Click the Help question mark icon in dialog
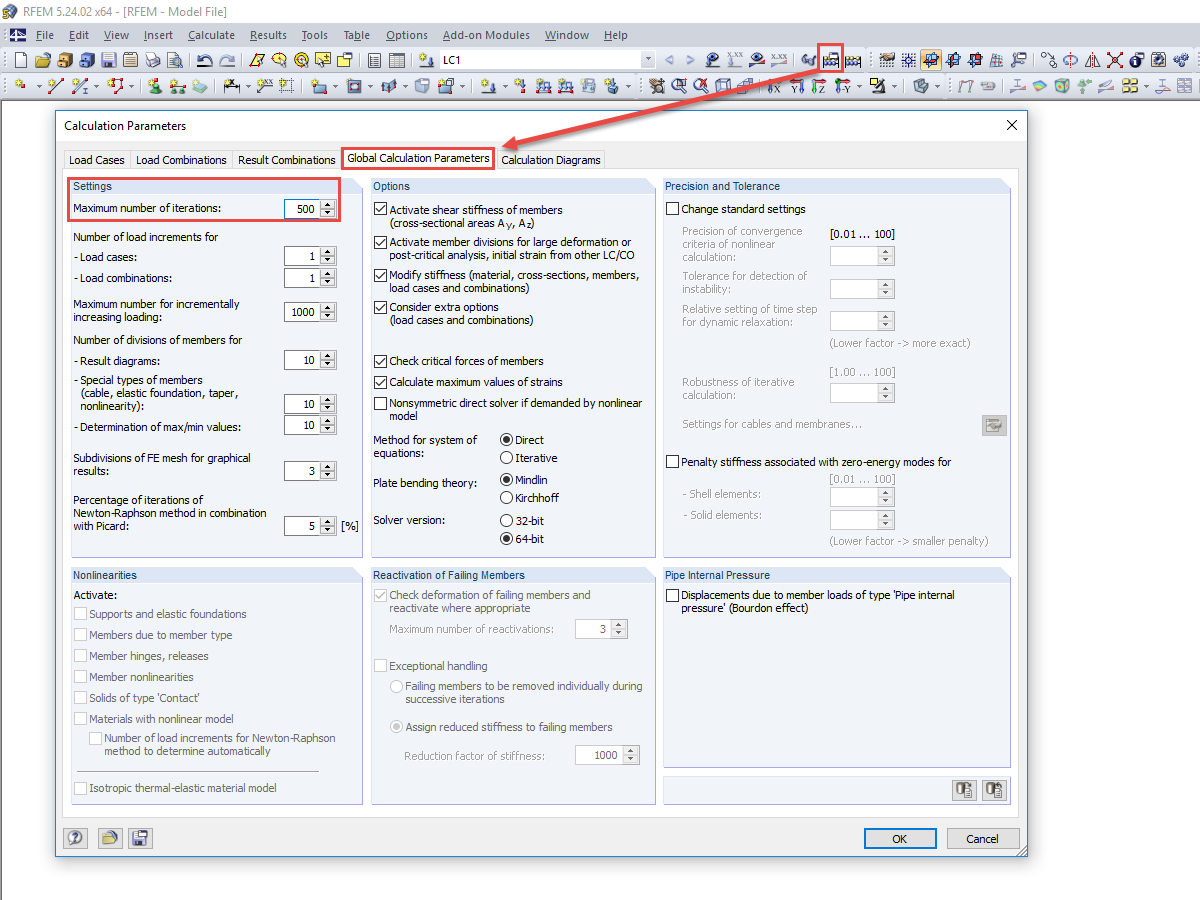This screenshot has height=900, width=1200. 75,838
